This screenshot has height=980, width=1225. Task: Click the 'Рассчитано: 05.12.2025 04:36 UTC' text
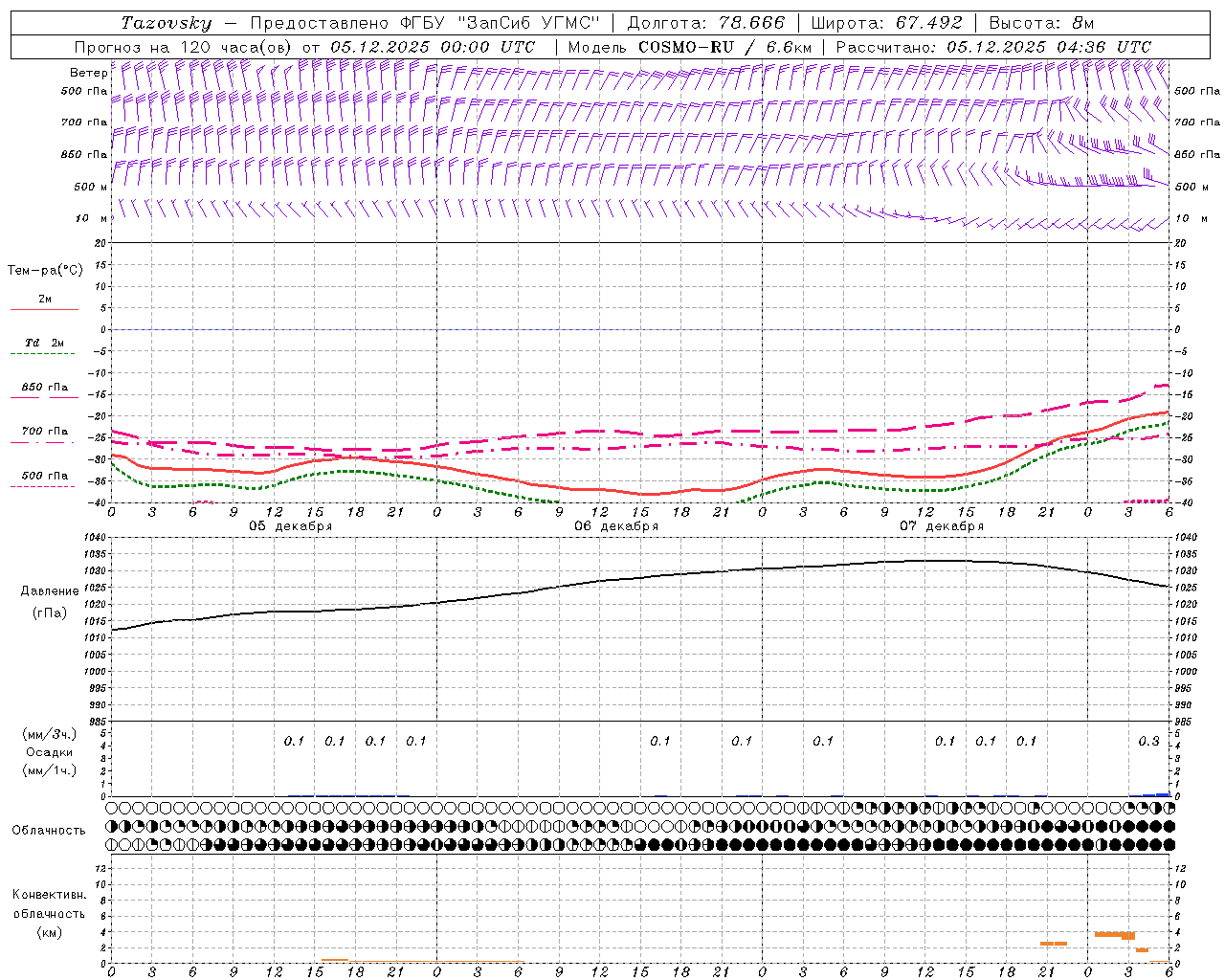click(993, 47)
